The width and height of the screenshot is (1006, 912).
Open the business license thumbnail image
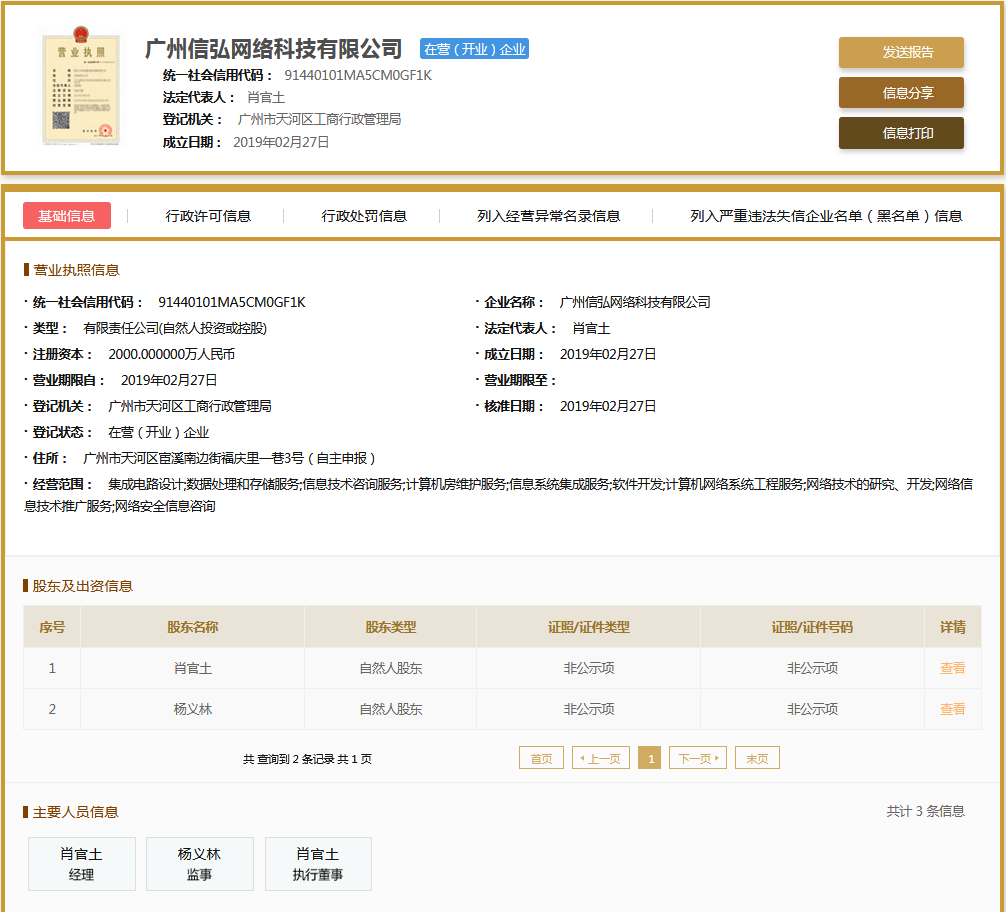click(81, 89)
